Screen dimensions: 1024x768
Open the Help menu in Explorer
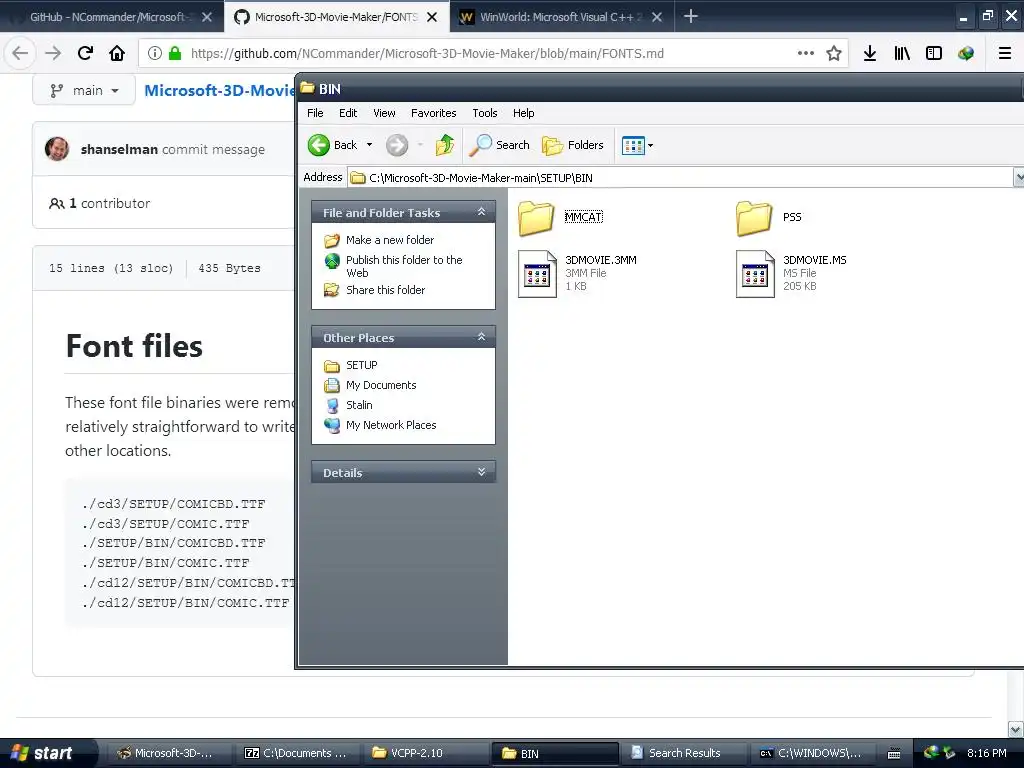pyautogui.click(x=523, y=113)
